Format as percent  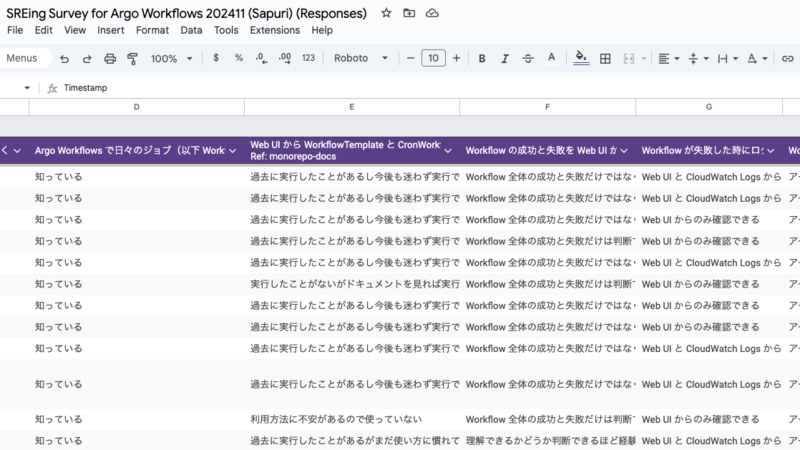pos(238,58)
